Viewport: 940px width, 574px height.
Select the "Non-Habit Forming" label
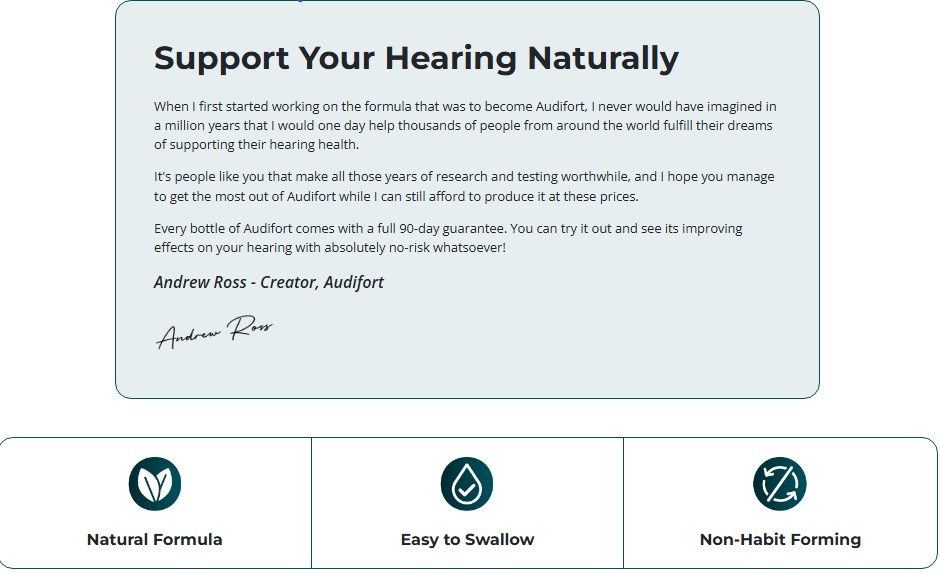(x=780, y=540)
